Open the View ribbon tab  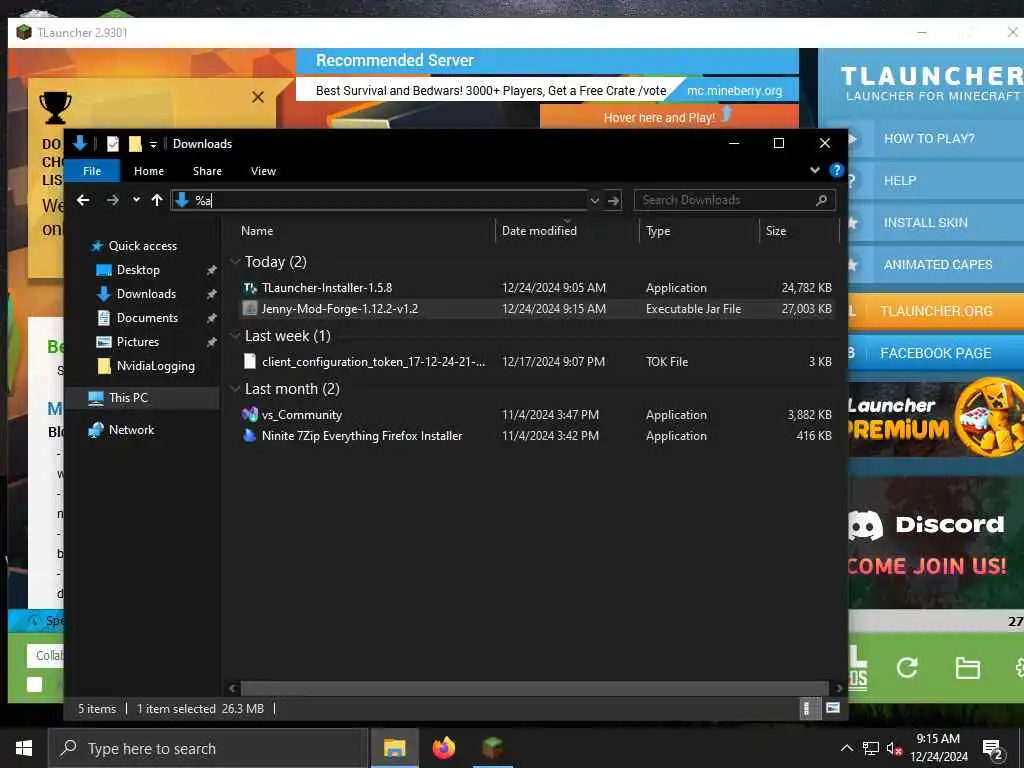[263, 171]
